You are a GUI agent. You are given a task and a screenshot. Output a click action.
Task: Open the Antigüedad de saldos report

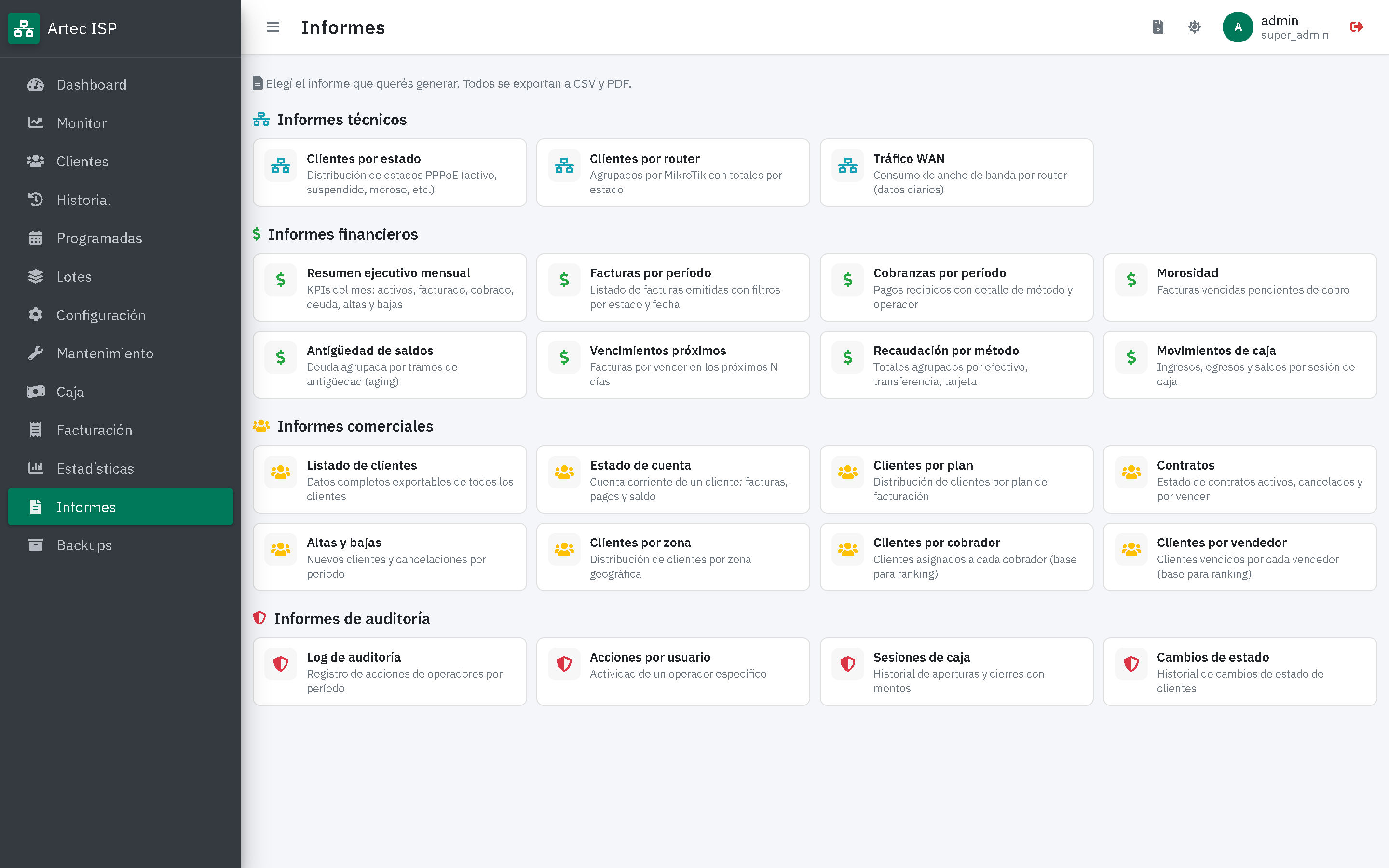tap(390, 365)
